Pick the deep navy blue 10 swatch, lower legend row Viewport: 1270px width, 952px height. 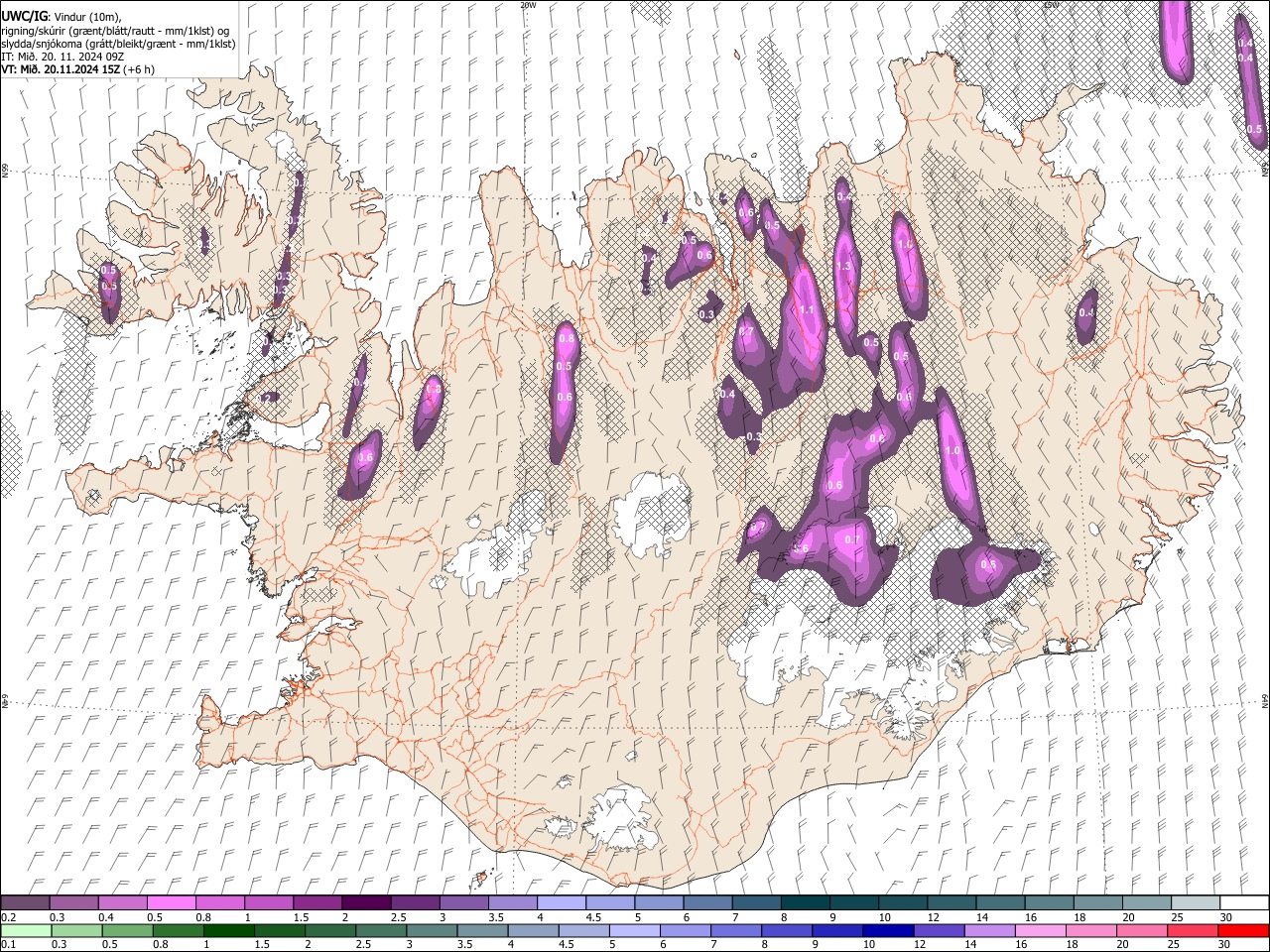[x=888, y=930]
